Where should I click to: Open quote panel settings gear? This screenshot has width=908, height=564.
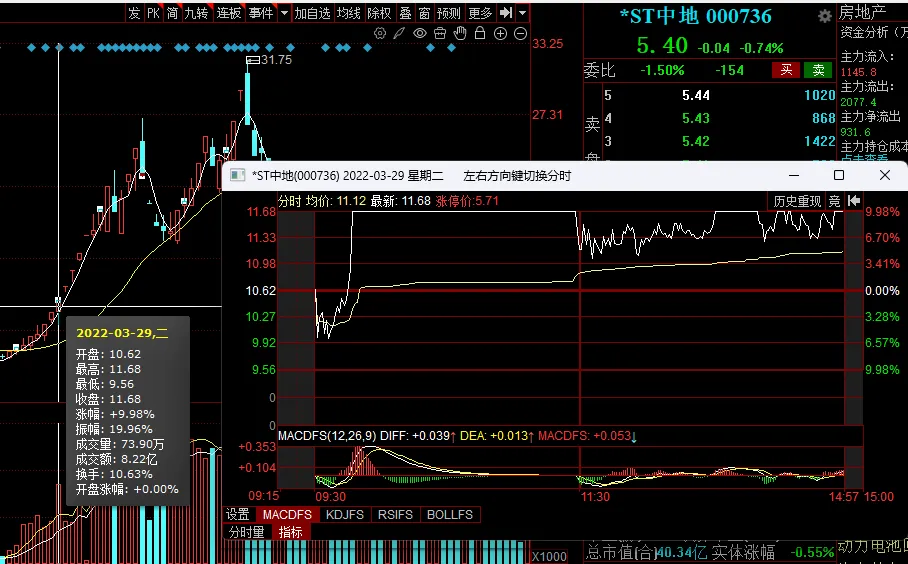825,17
